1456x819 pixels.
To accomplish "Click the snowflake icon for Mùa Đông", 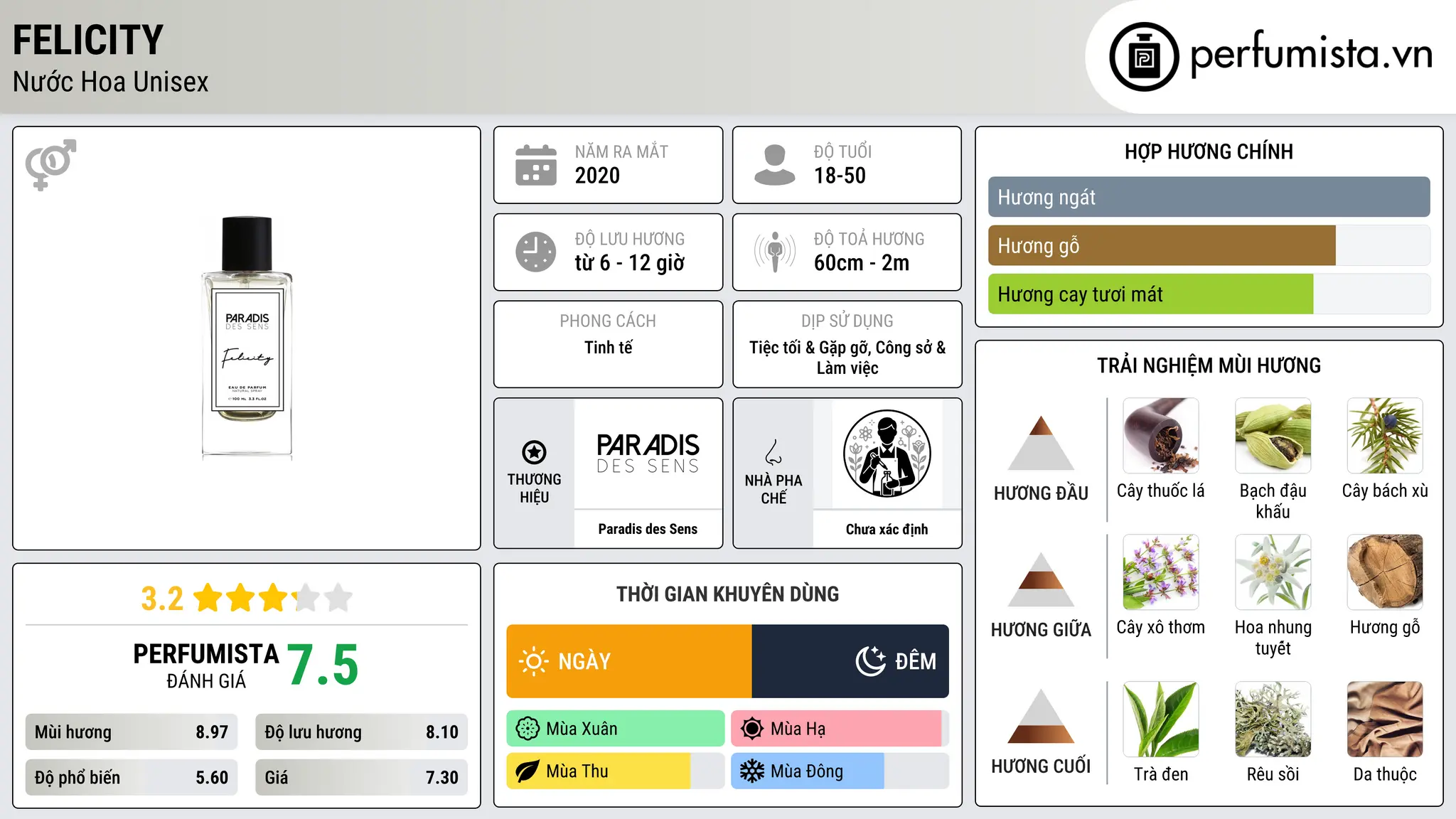I will coord(752,771).
